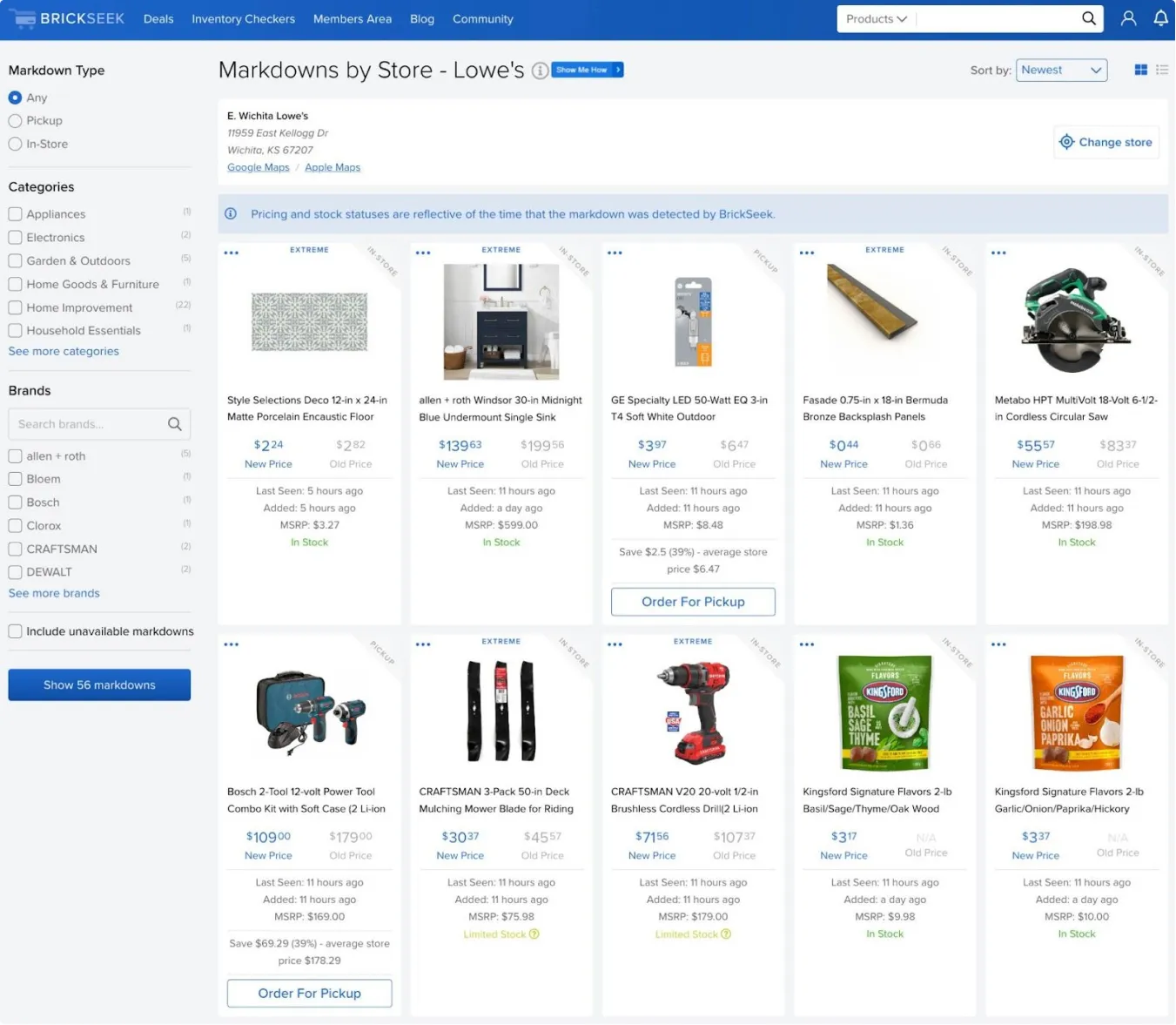Click the BrickSeek logo
The image size is (1176, 1025).
point(69,18)
